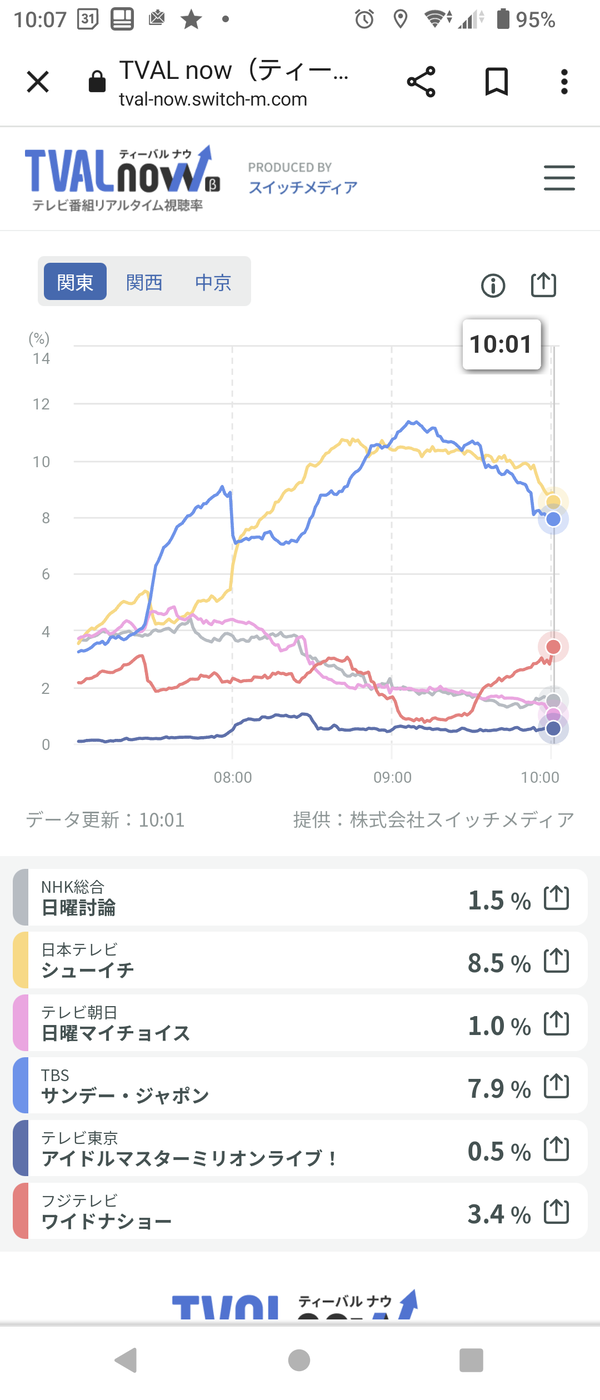600x1400 pixels.
Task: Switch to the 中京 region
Action: [213, 282]
